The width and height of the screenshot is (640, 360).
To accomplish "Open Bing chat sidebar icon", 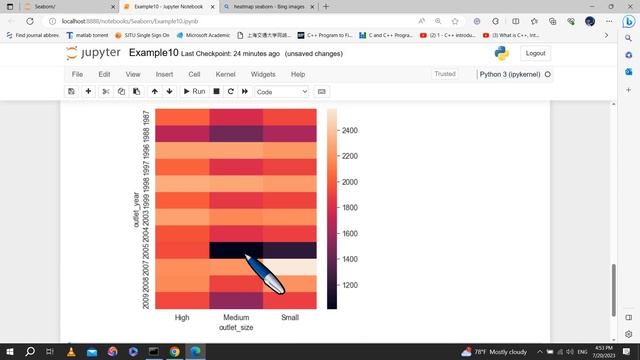I will coord(629,22).
